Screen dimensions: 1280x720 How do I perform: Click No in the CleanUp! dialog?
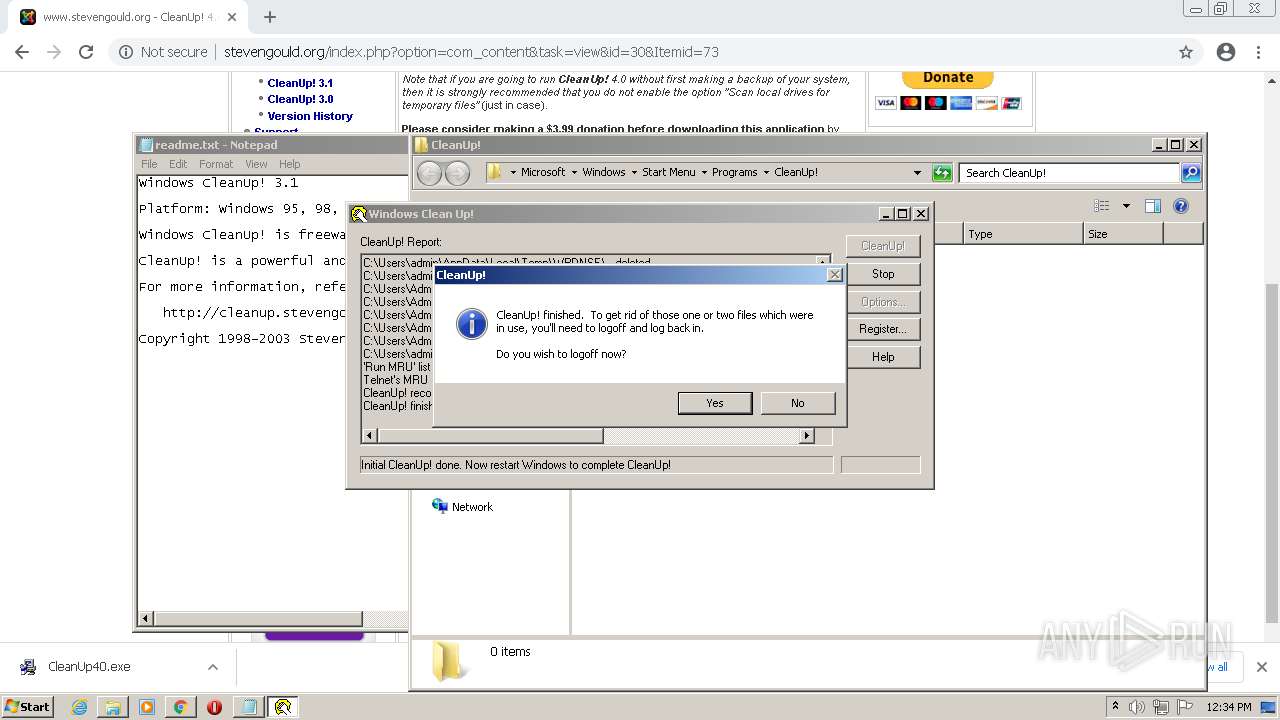pyautogui.click(x=797, y=403)
